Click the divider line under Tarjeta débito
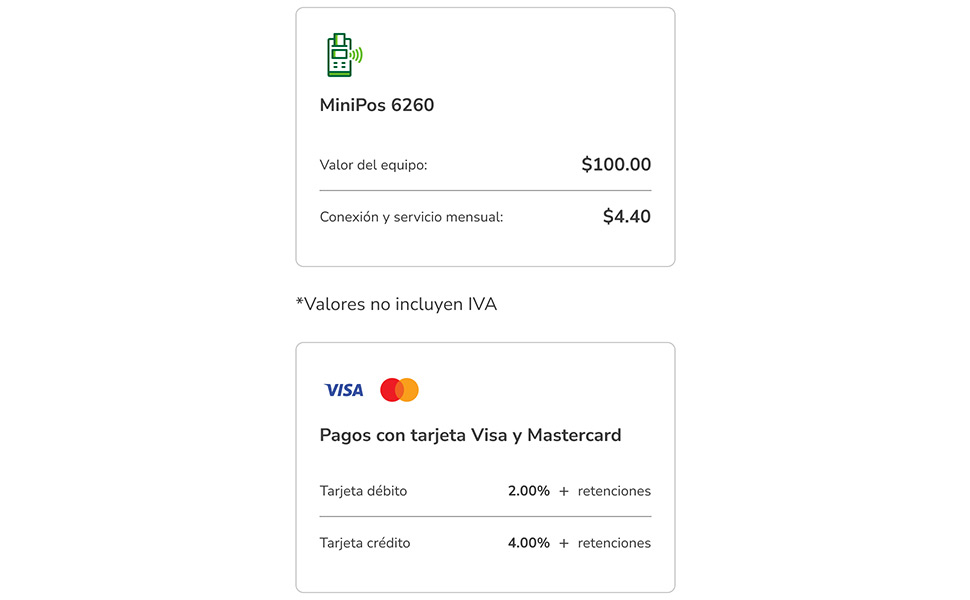This screenshot has width=970, height=600. 486,516
